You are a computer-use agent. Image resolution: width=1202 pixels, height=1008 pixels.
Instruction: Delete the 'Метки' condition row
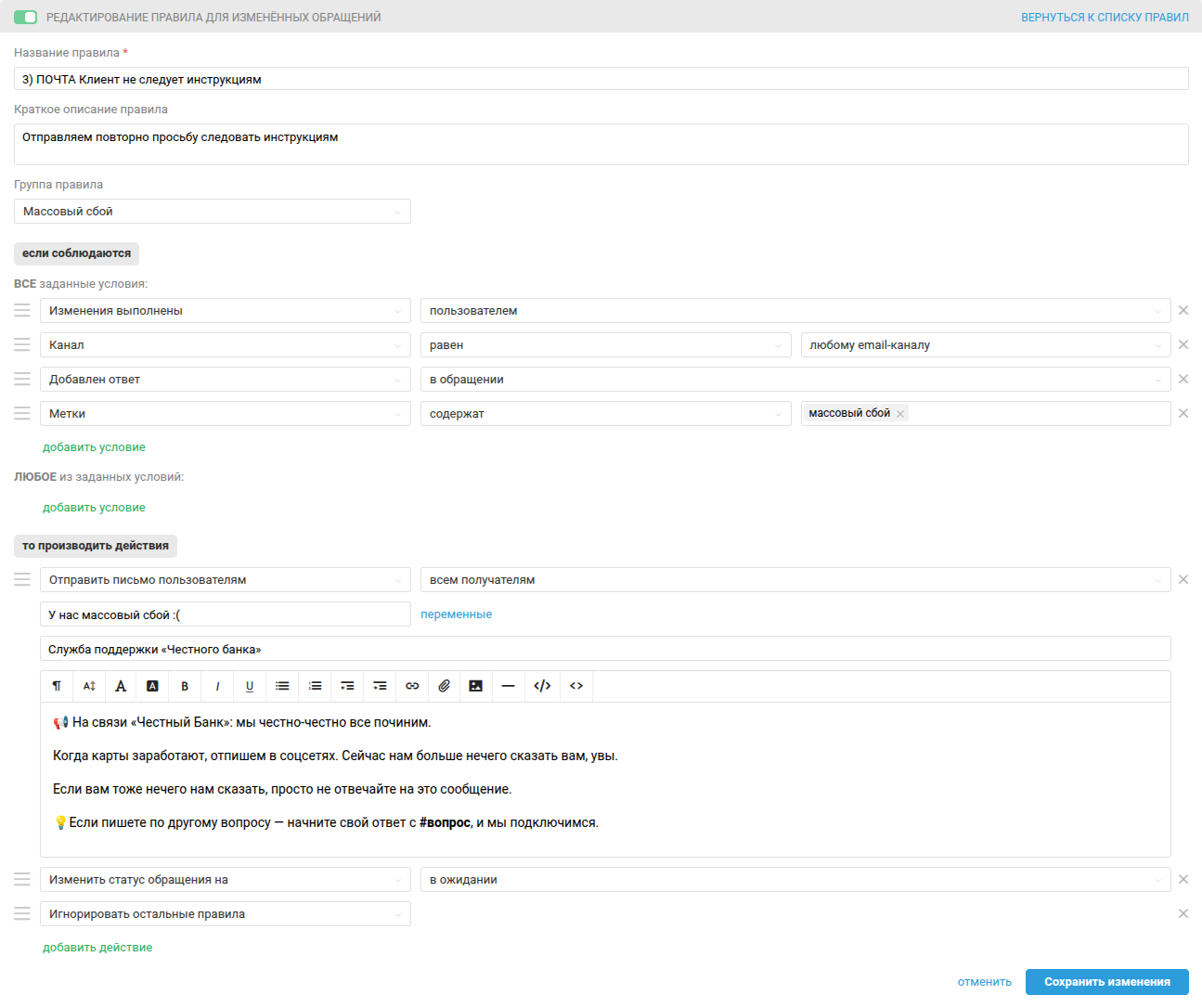click(x=1183, y=413)
